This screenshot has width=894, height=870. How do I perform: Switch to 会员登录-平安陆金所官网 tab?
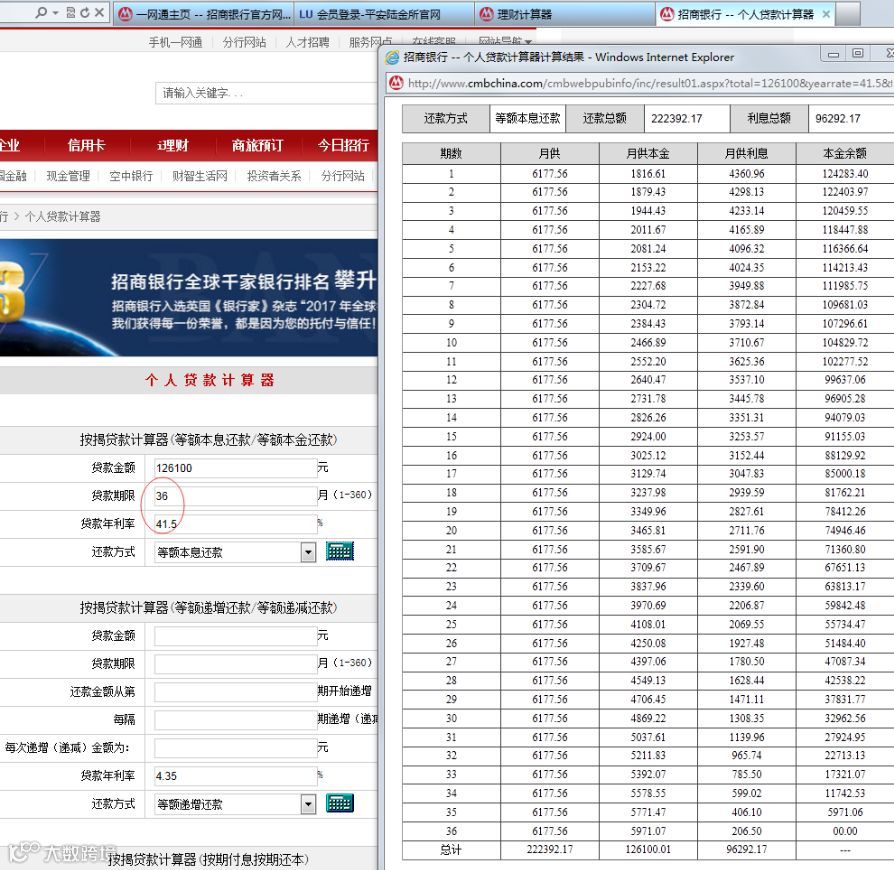coord(384,14)
